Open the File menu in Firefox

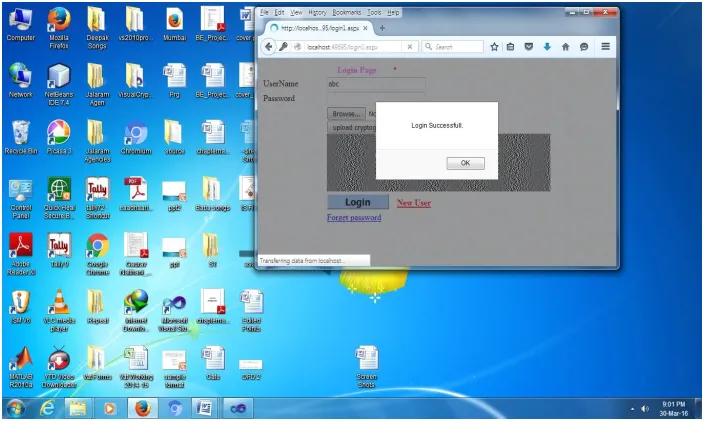(264, 13)
